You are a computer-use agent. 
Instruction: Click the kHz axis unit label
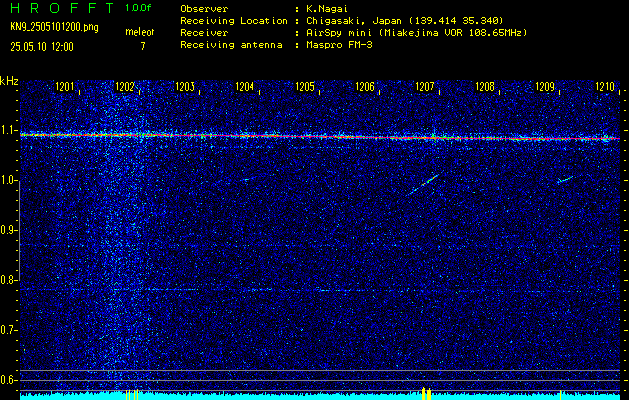pyautogui.click(x=9, y=81)
